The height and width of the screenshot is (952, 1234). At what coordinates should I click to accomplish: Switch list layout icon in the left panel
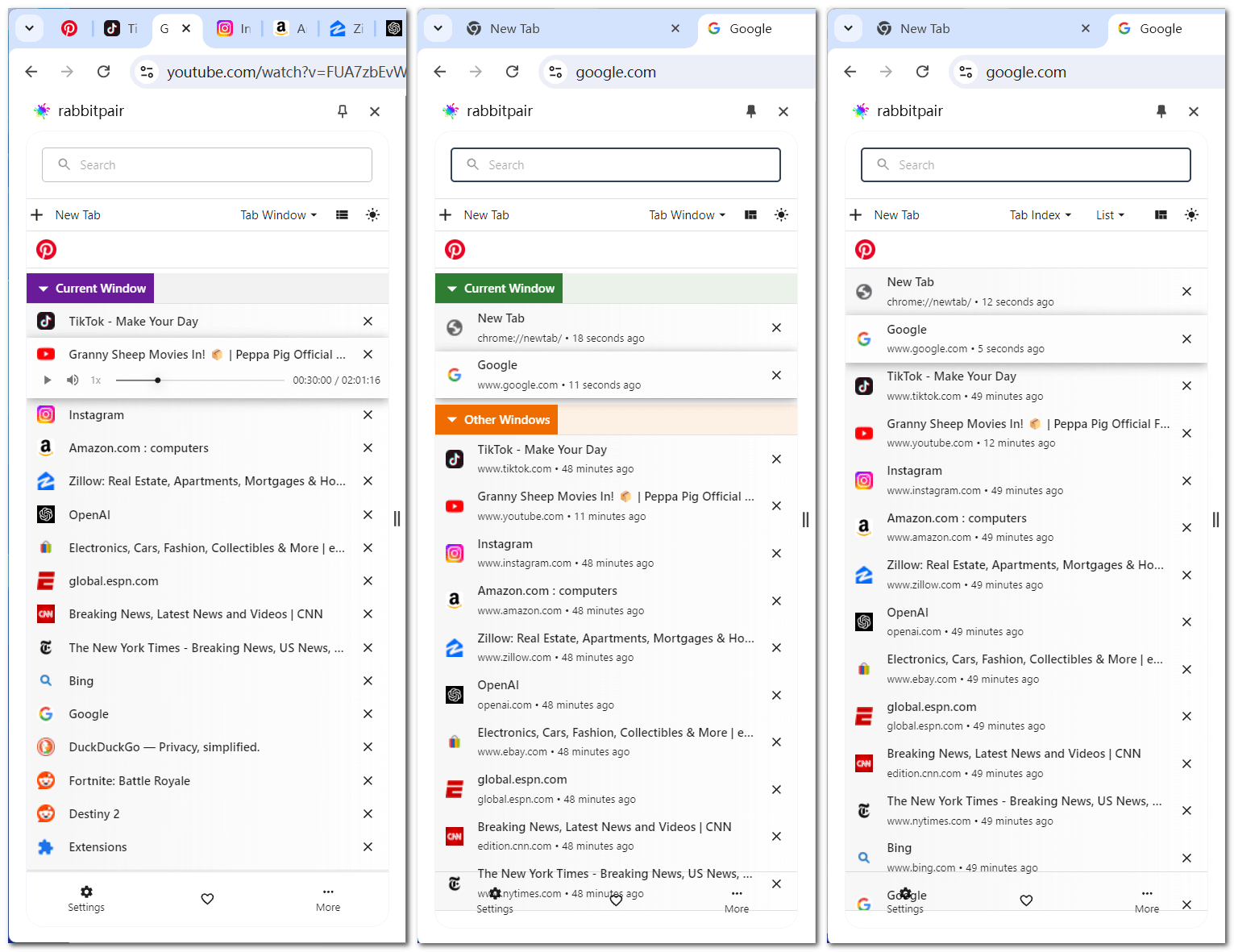342,214
